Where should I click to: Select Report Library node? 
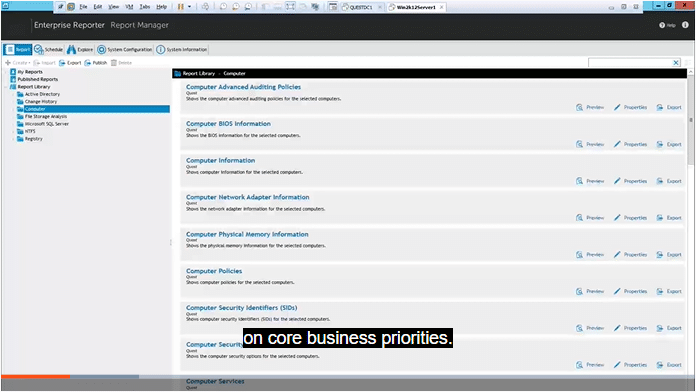[34, 87]
